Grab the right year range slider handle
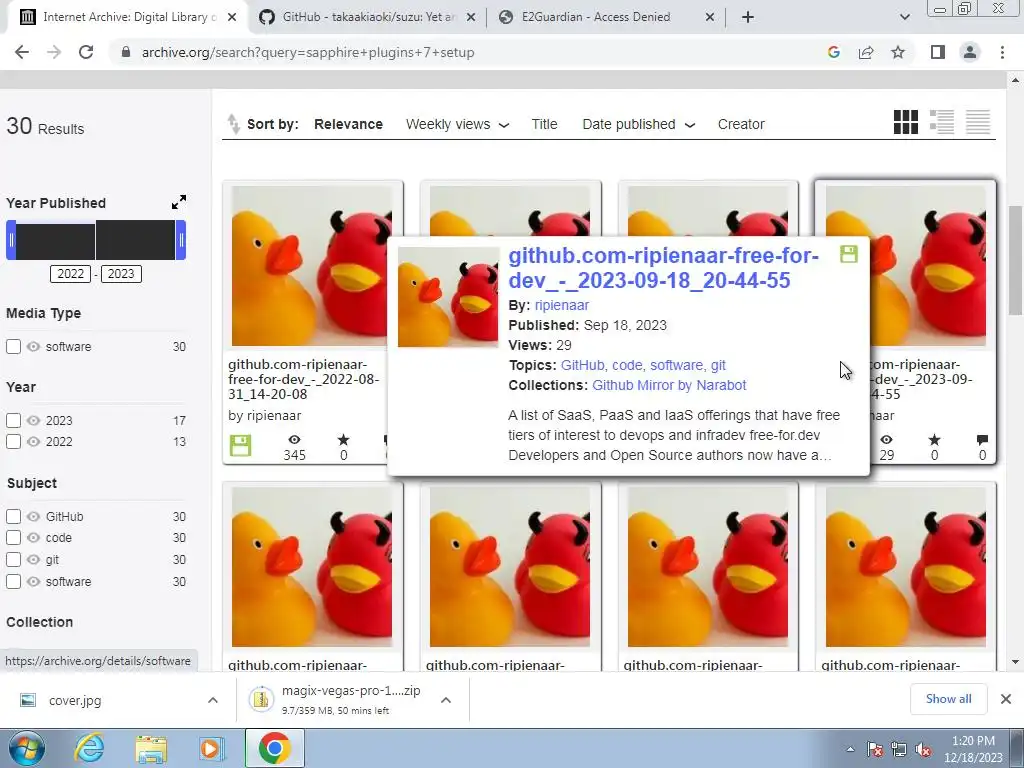Viewport: 1024px width, 768px height. pyautogui.click(x=181, y=240)
